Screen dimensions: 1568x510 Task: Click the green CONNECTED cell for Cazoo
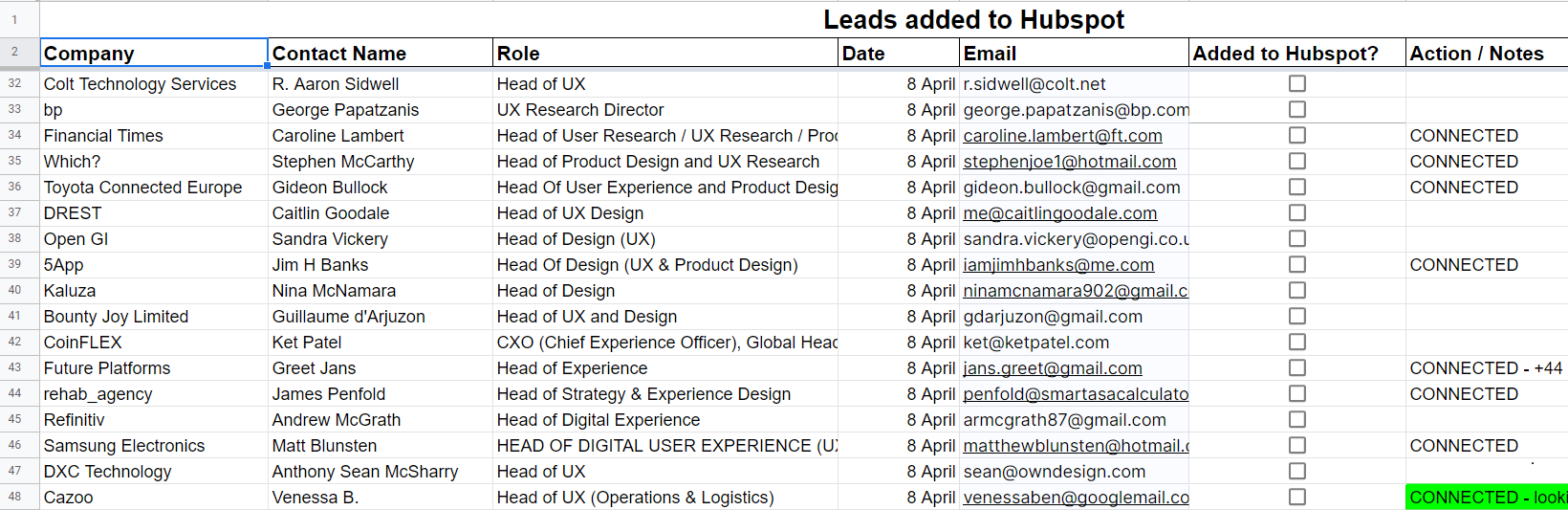pyautogui.click(x=1486, y=498)
